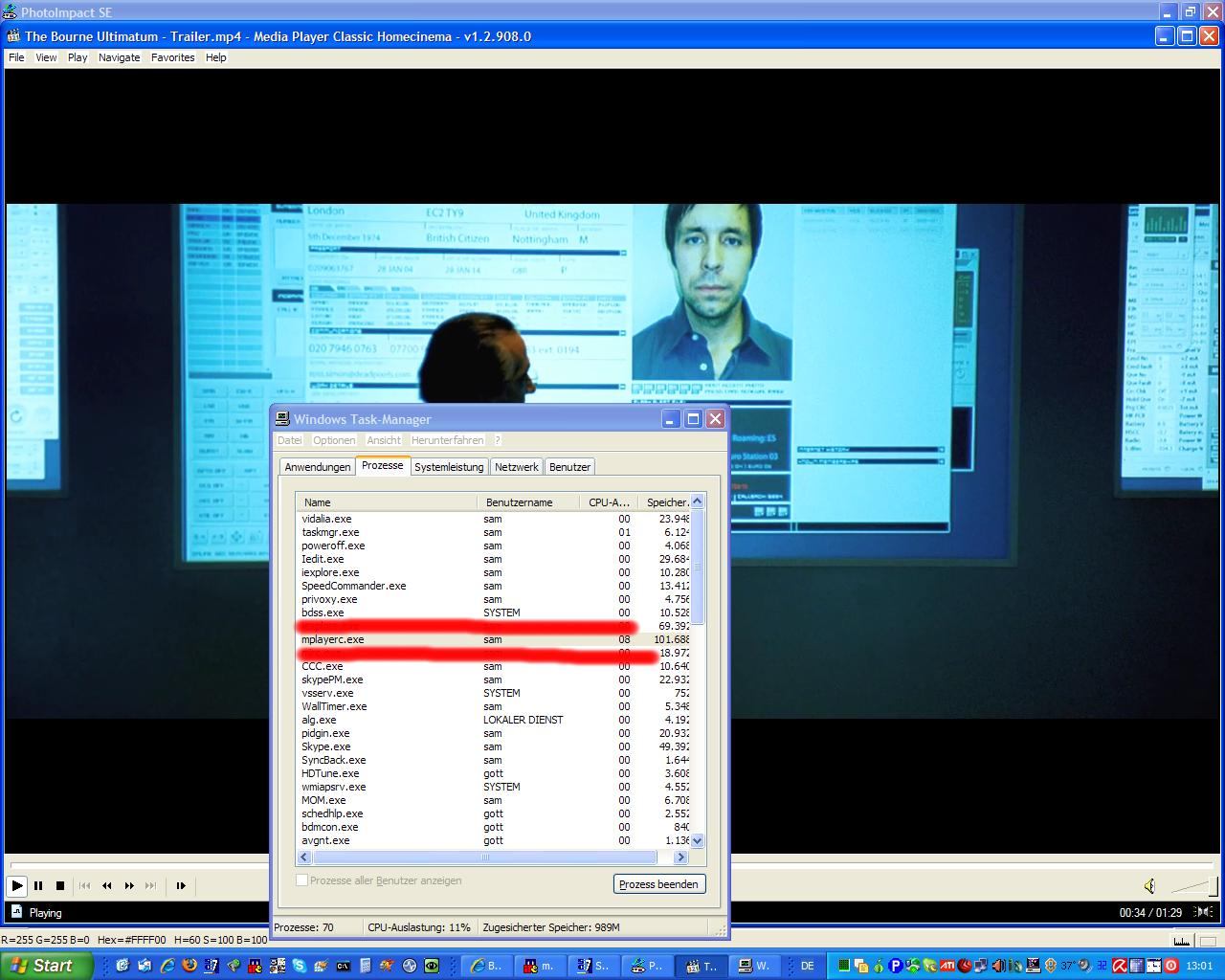Viewport: 1225px width, 980px height.
Task: Select the privoxy.exe process row
Action: click(494, 599)
